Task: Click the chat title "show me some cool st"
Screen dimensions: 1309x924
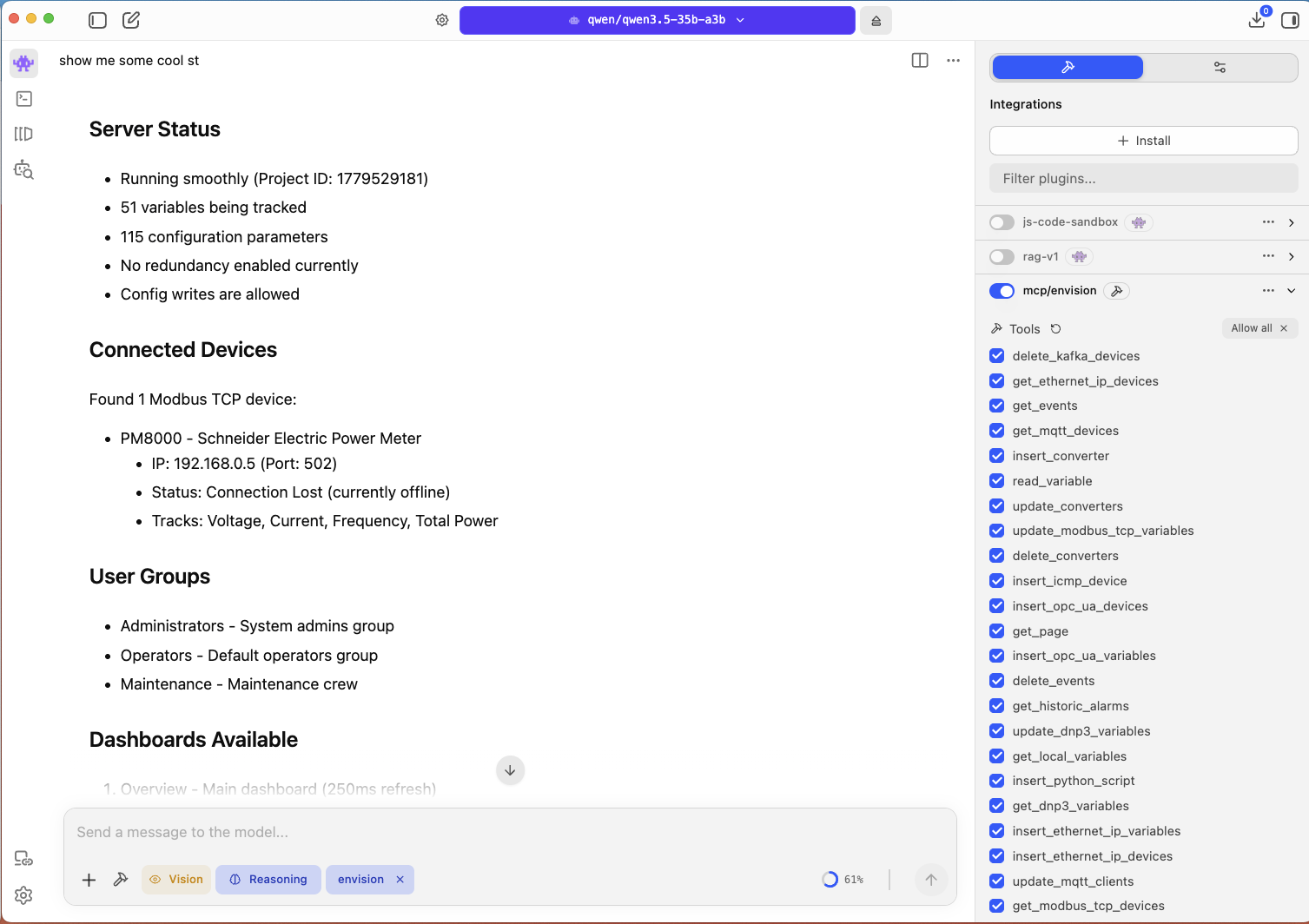Action: coord(129,61)
